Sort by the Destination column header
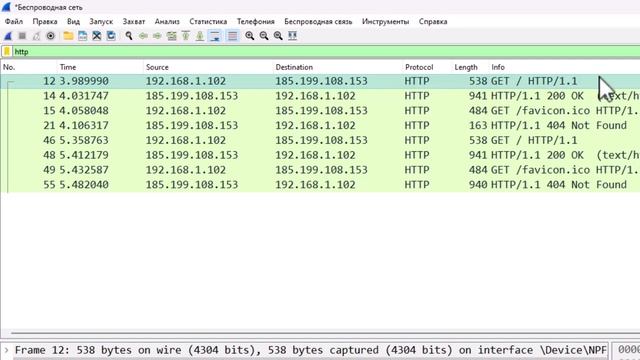Screen dimensions: 640x360 tap(338, 67)
